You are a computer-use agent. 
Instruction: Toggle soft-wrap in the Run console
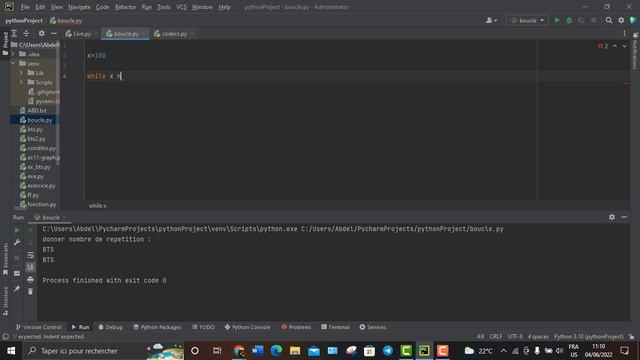30,255
